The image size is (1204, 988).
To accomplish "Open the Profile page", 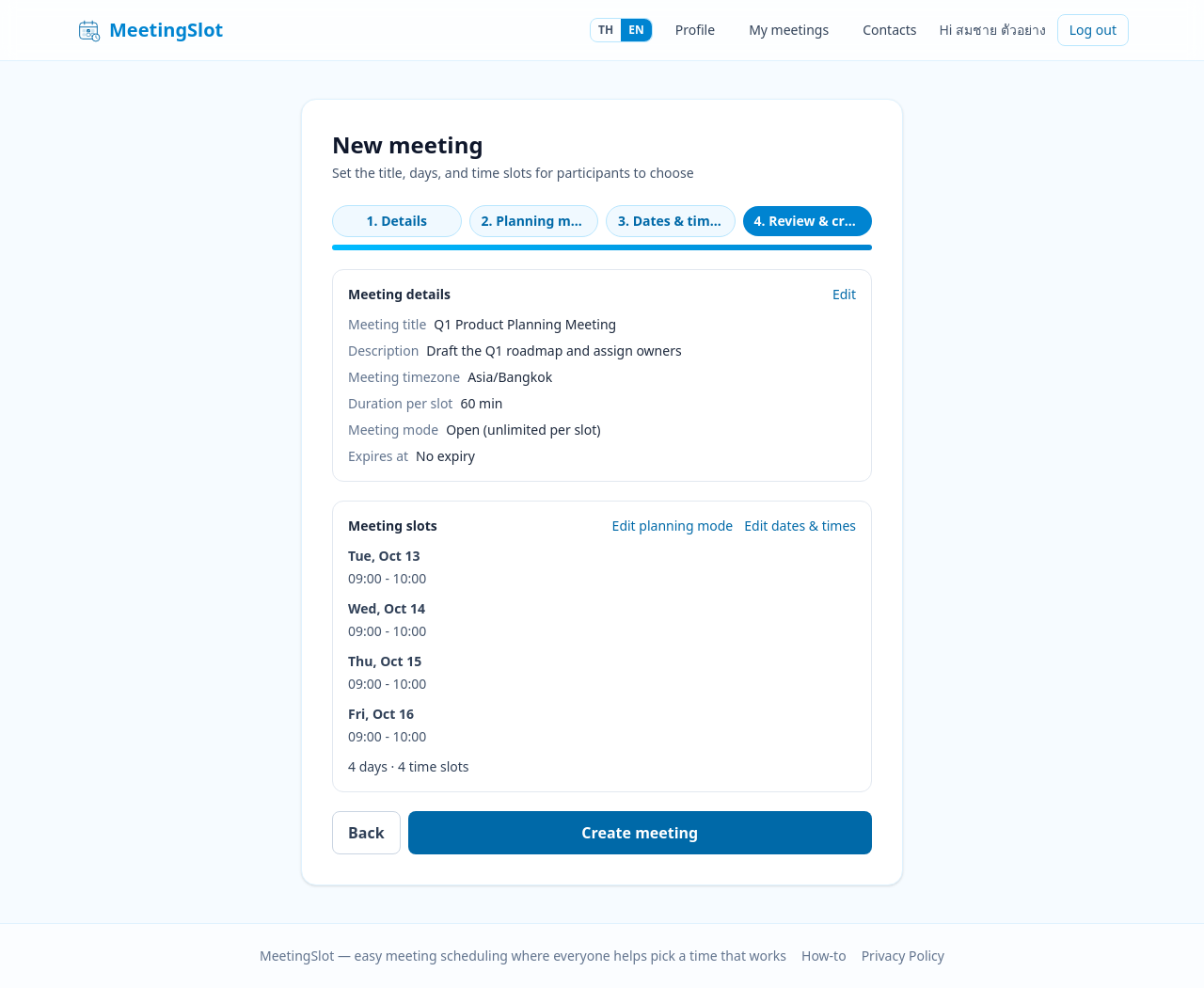I will (695, 30).
